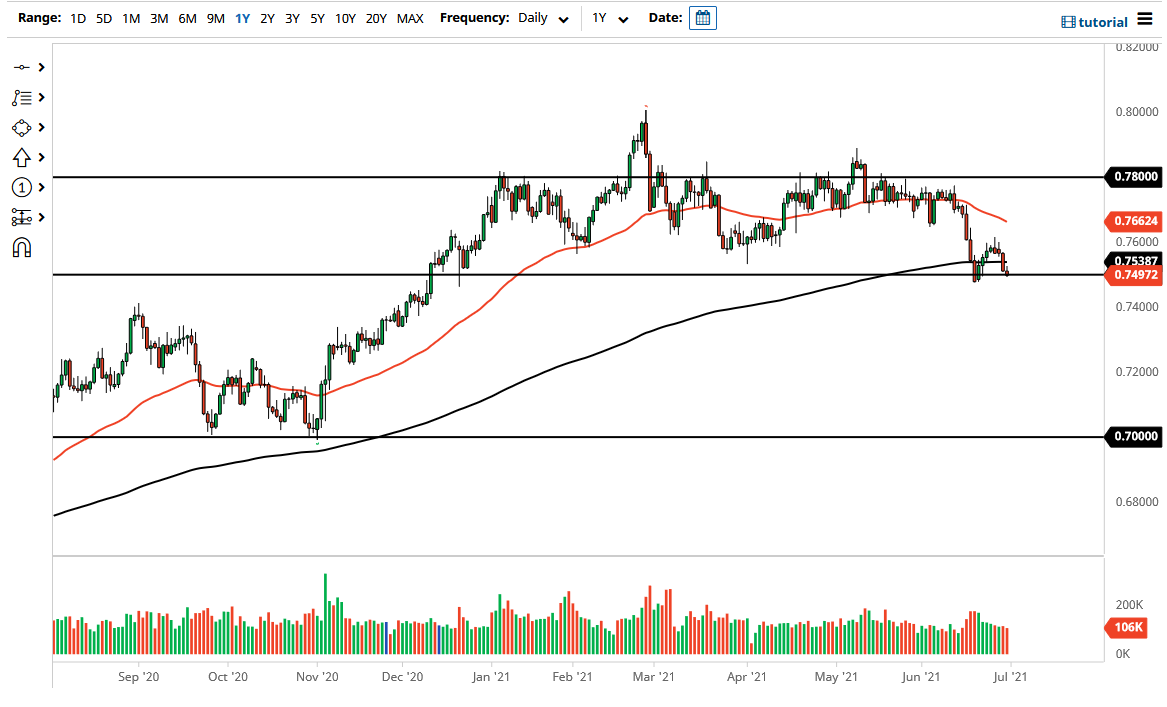
Task: Open the Date calendar picker
Action: (x=702, y=17)
